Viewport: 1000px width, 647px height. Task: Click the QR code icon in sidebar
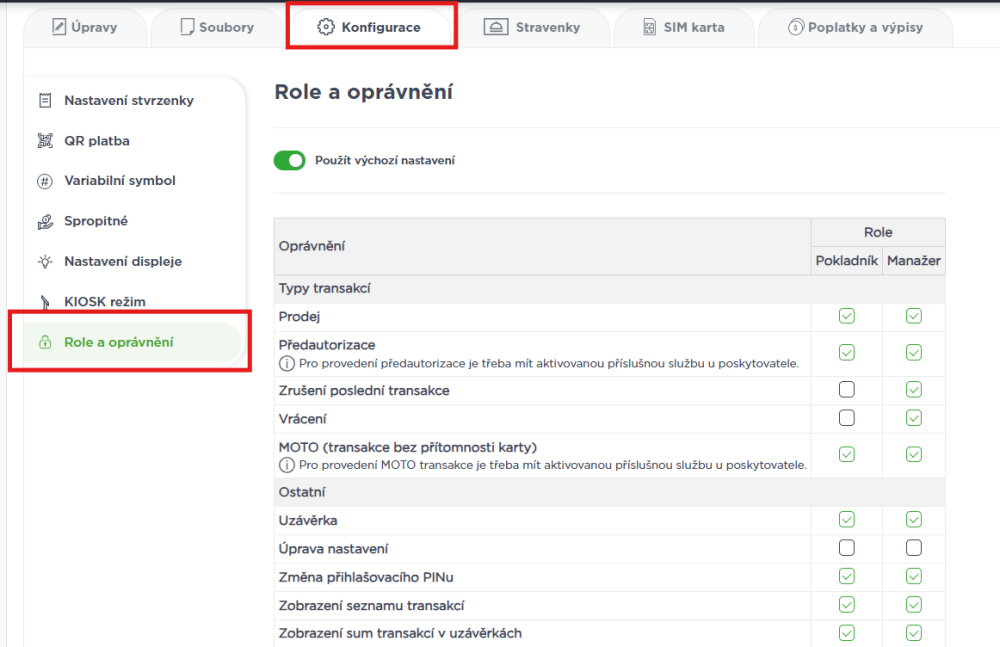[x=45, y=141]
